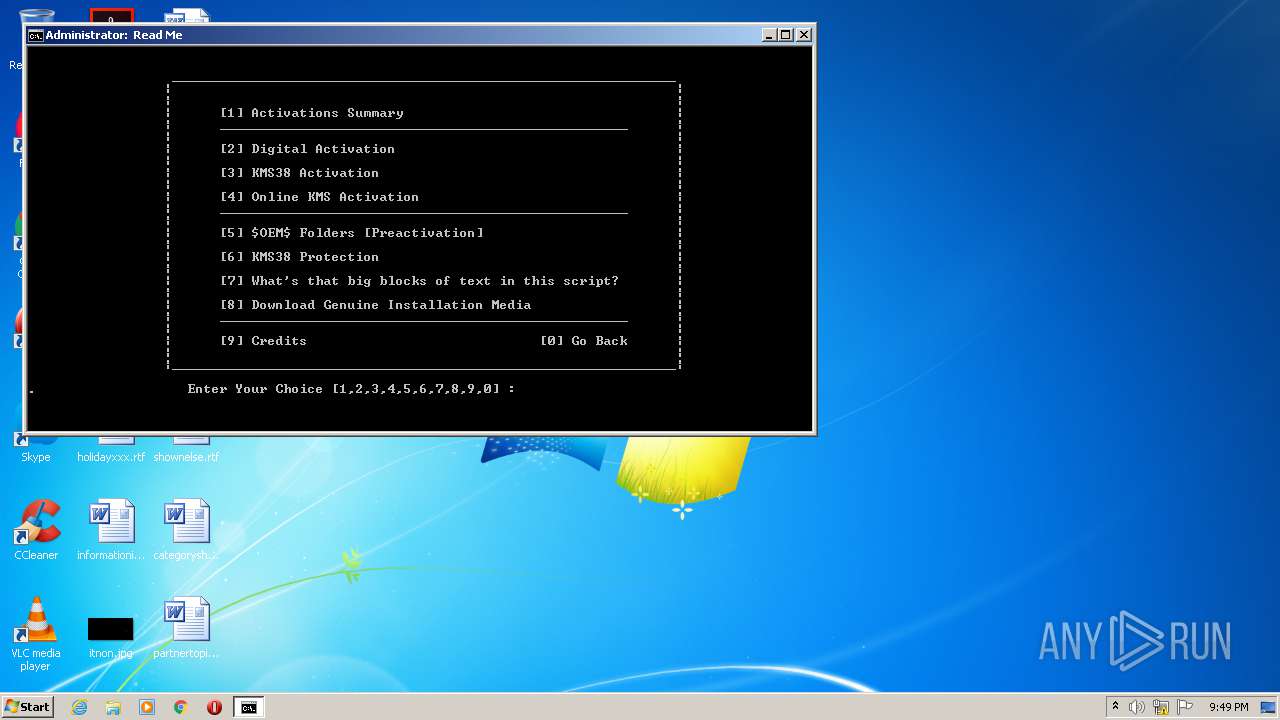Image resolution: width=1280 pixels, height=720 pixels.
Task: Click the [9] Credits line
Action: (x=264, y=341)
